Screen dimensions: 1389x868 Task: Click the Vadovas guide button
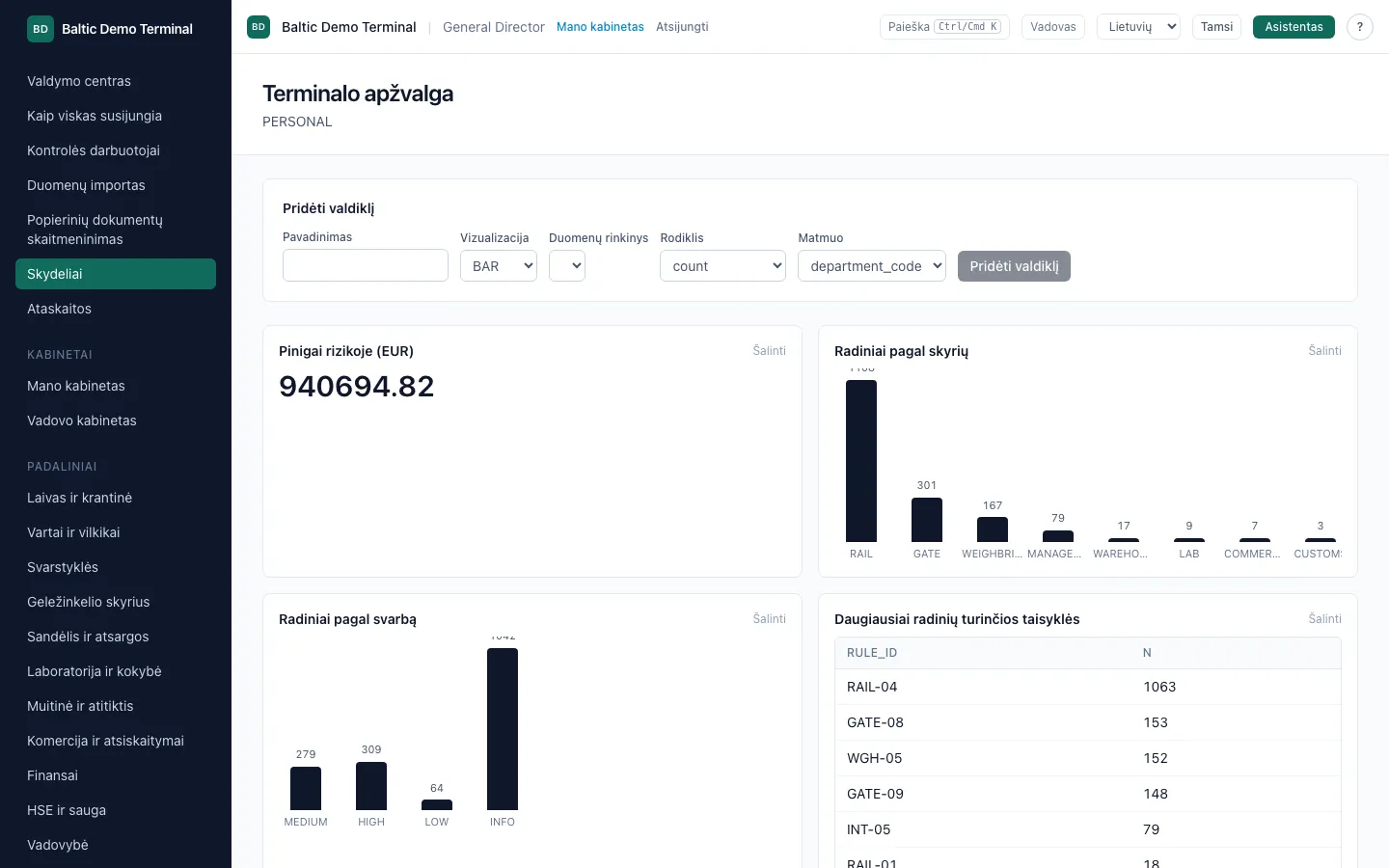click(x=1053, y=27)
